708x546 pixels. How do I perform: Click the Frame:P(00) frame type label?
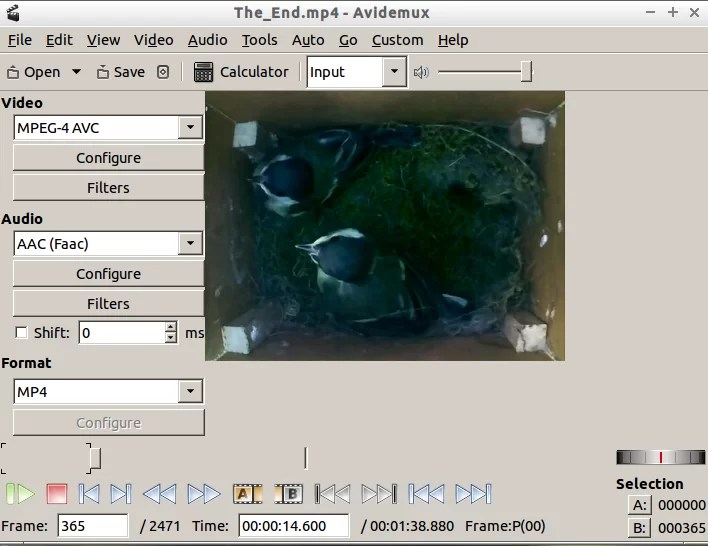pos(505,526)
